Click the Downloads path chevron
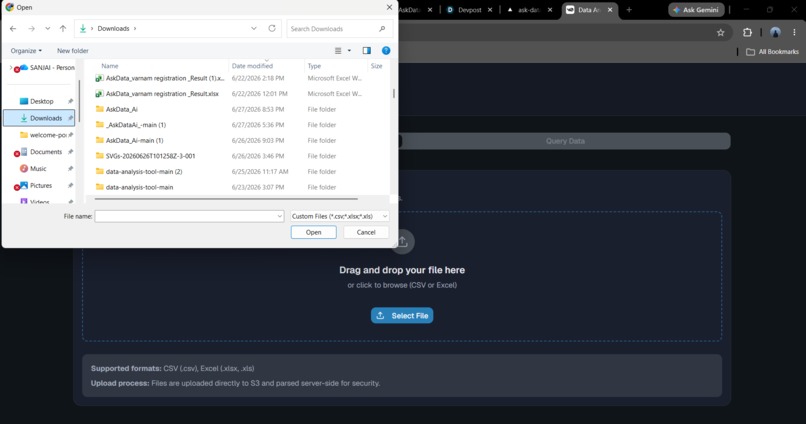806x424 pixels. pos(135,29)
